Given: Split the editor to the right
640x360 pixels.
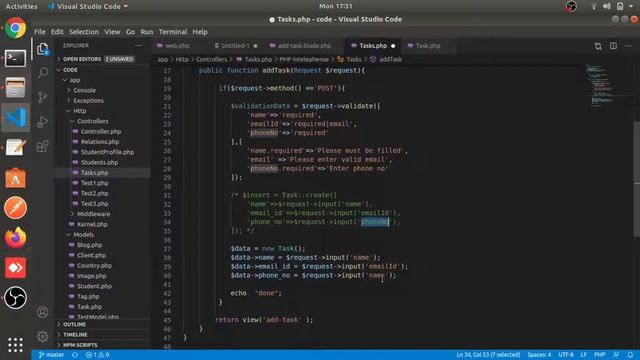Looking at the screenshot, I should coord(613,46).
